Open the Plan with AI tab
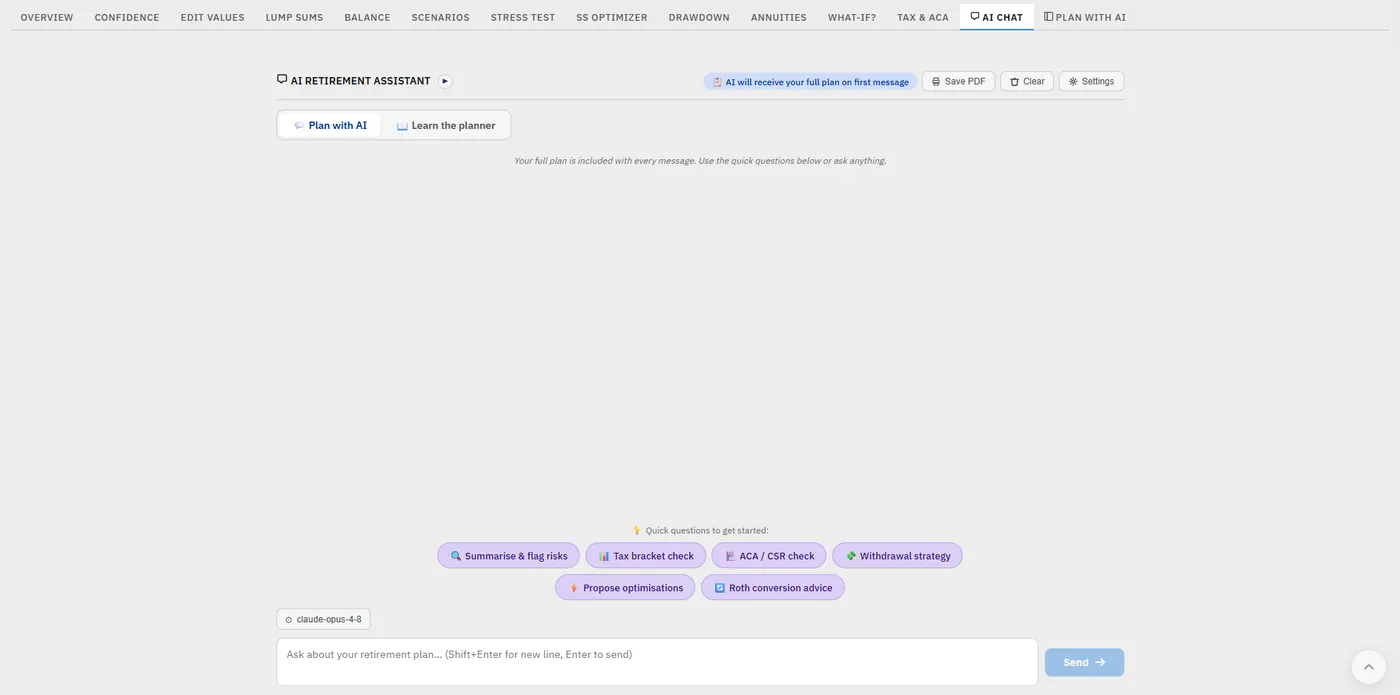This screenshot has width=1400, height=695. click(1085, 17)
